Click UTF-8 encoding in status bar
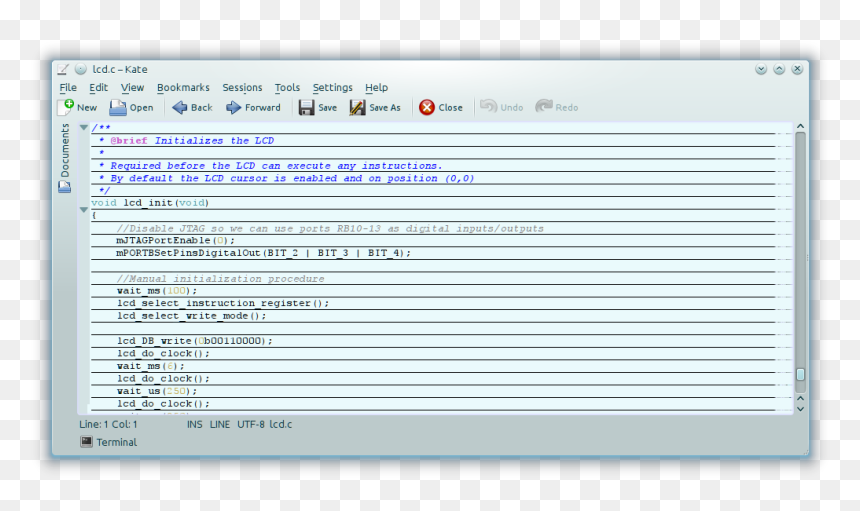The image size is (860, 511). tap(251, 424)
